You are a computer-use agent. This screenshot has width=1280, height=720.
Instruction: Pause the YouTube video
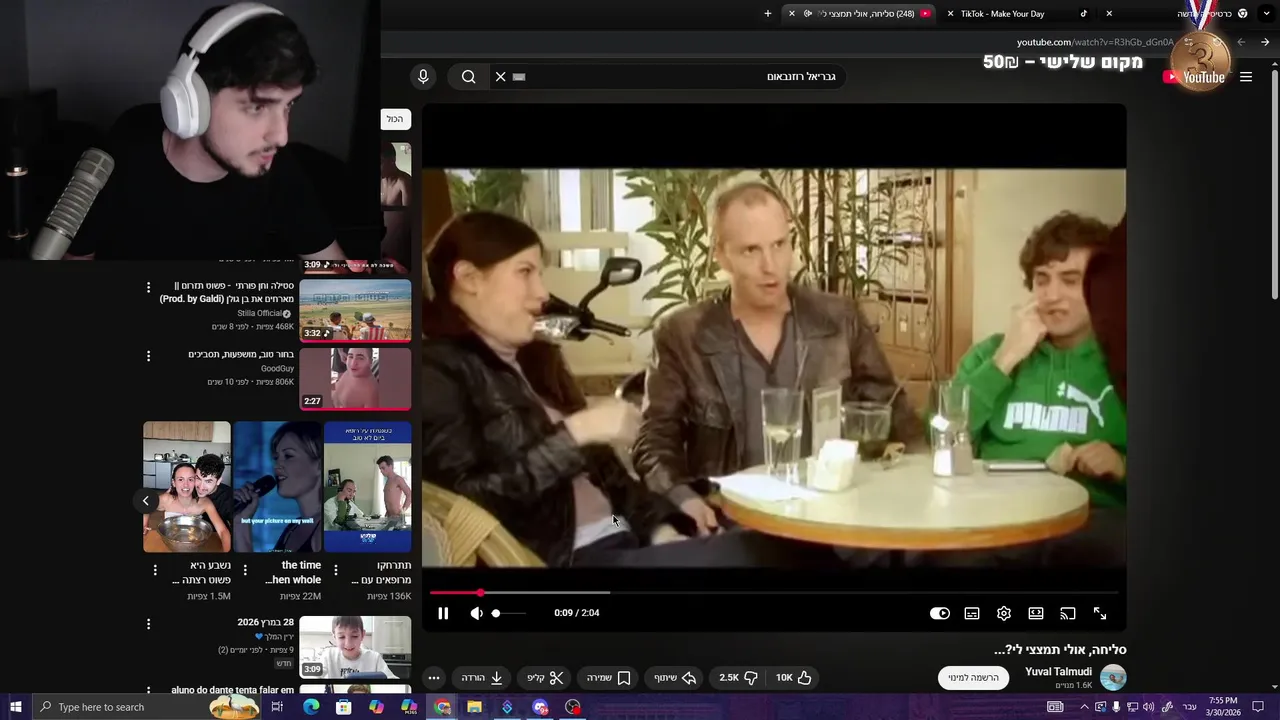point(443,613)
